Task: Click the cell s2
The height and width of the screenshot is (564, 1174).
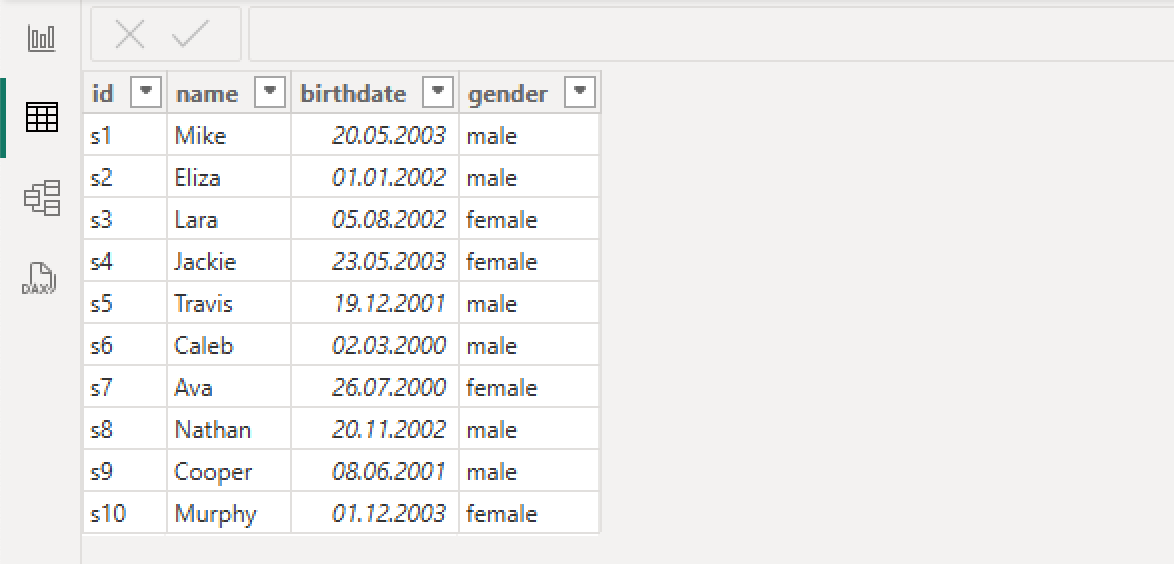Action: pos(125,178)
